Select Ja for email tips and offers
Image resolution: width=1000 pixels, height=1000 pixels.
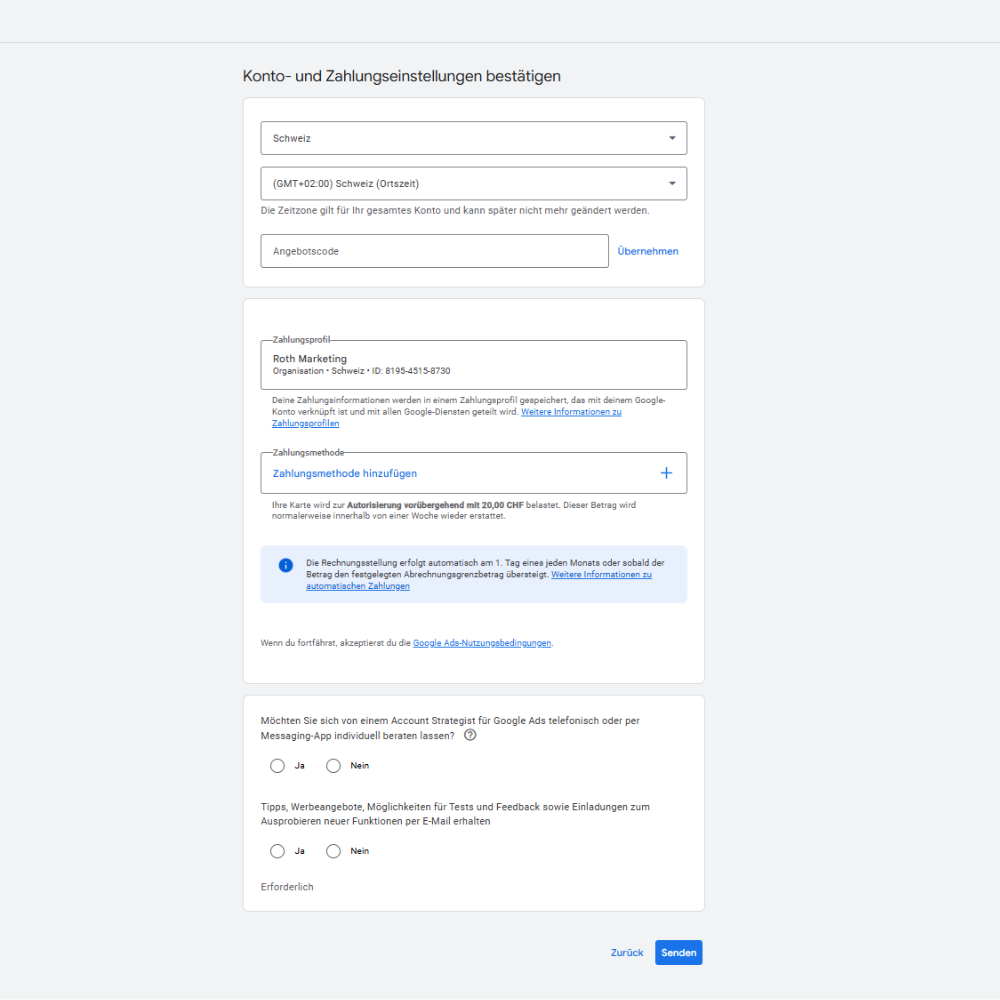(278, 851)
